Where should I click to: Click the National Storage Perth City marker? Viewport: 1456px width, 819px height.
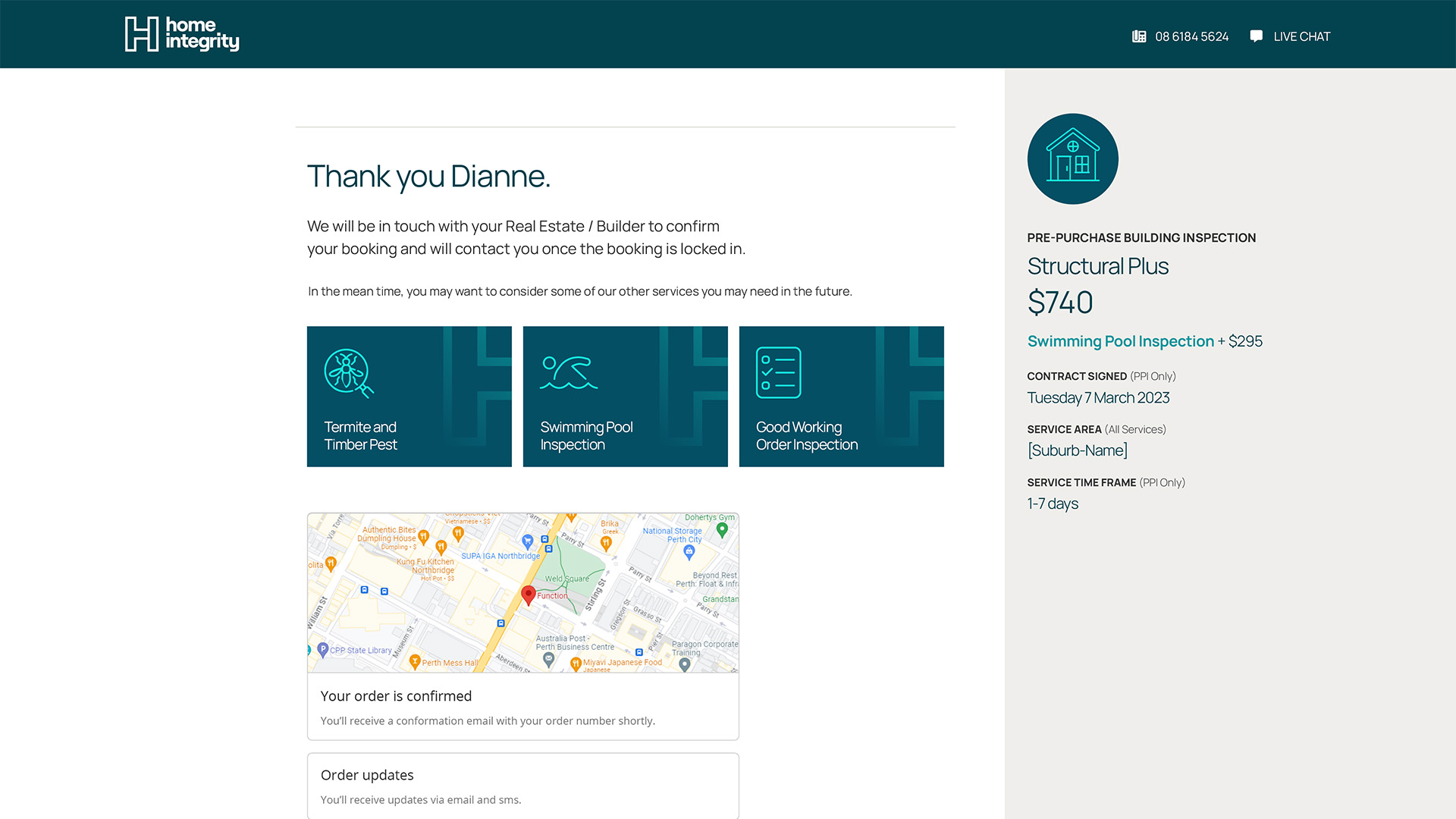[689, 552]
